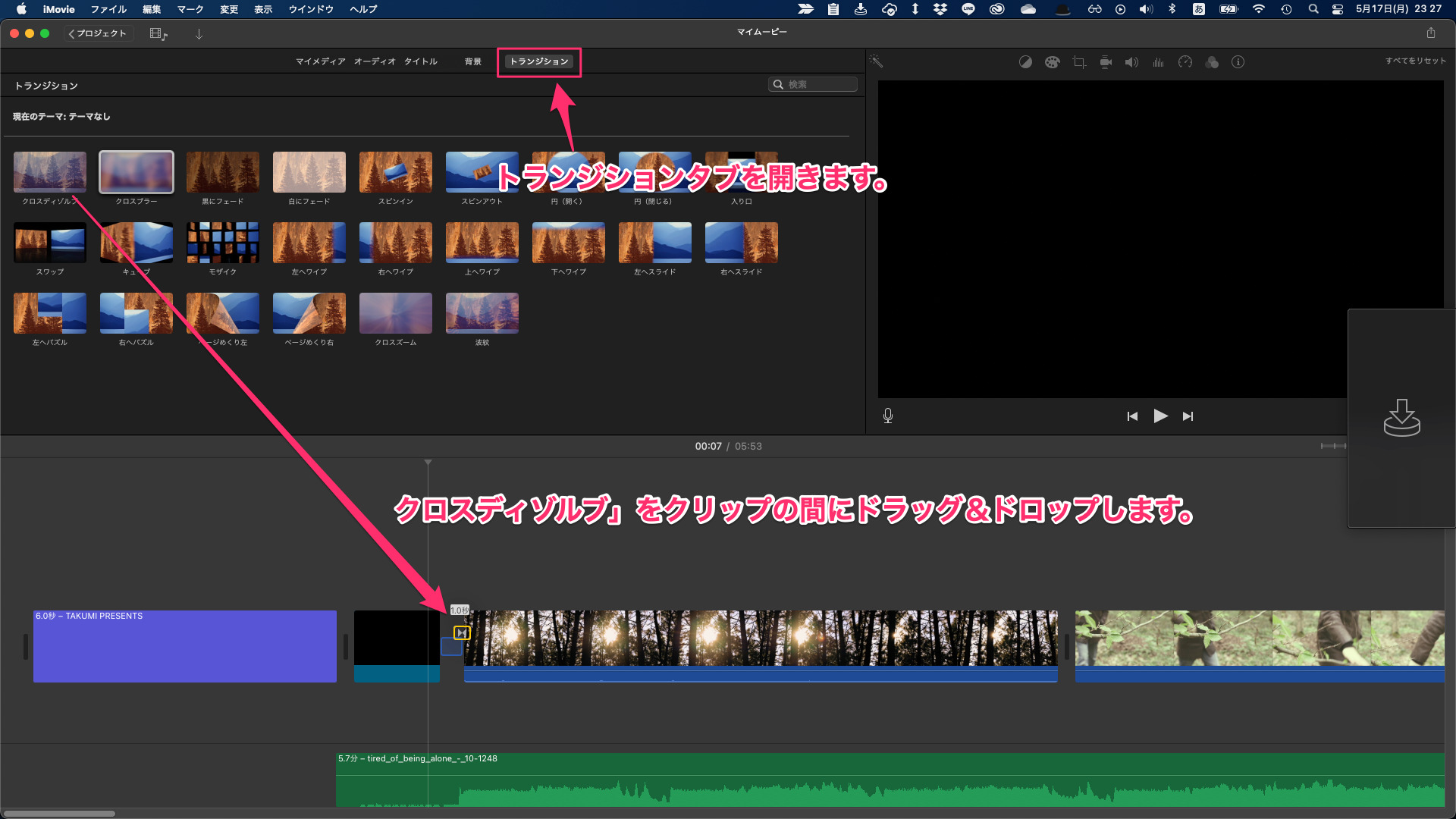Select the 波紋 transition thumbnail
Screen dimensions: 1456x819
click(x=482, y=313)
